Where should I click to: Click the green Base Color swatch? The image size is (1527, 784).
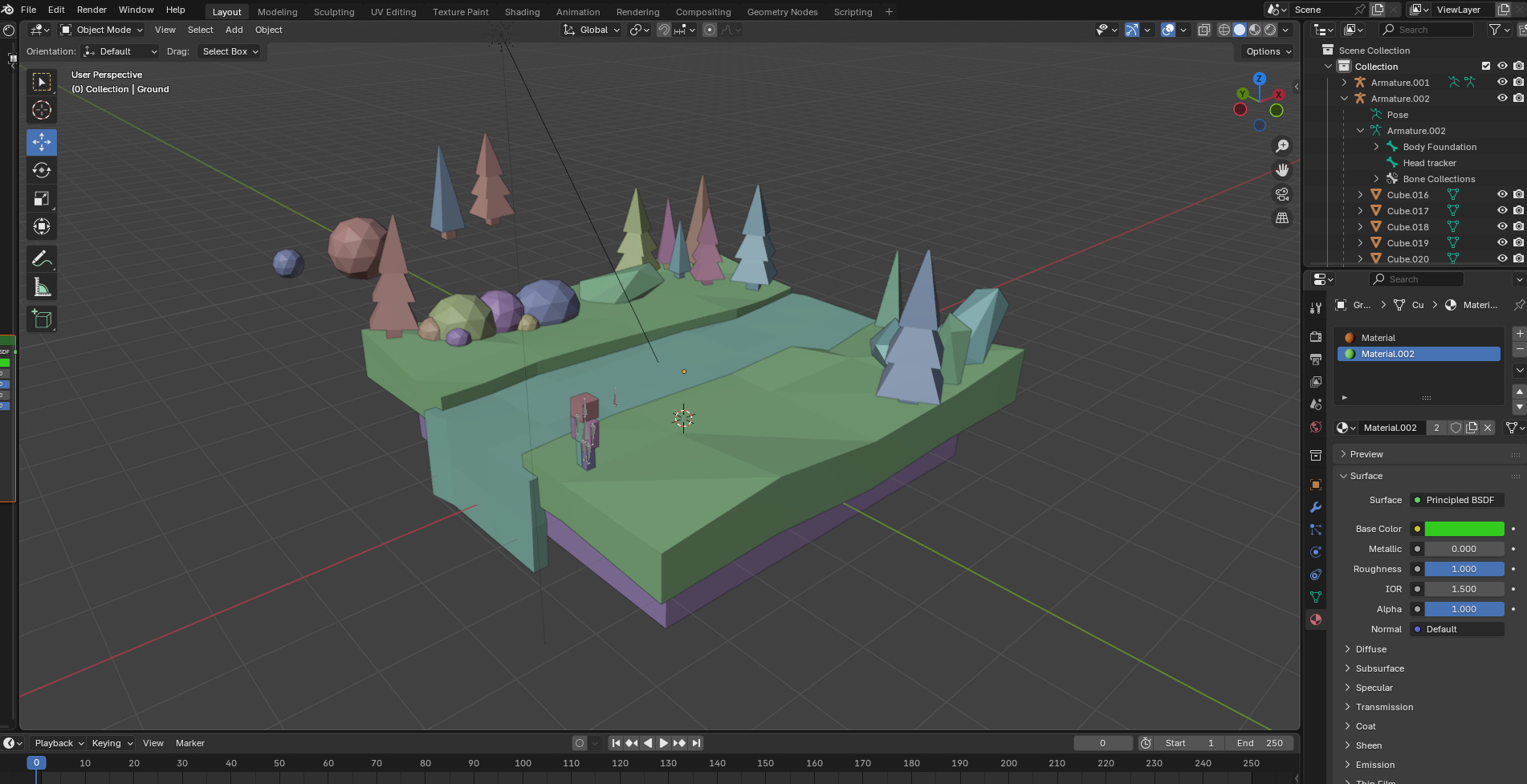[1464, 529]
